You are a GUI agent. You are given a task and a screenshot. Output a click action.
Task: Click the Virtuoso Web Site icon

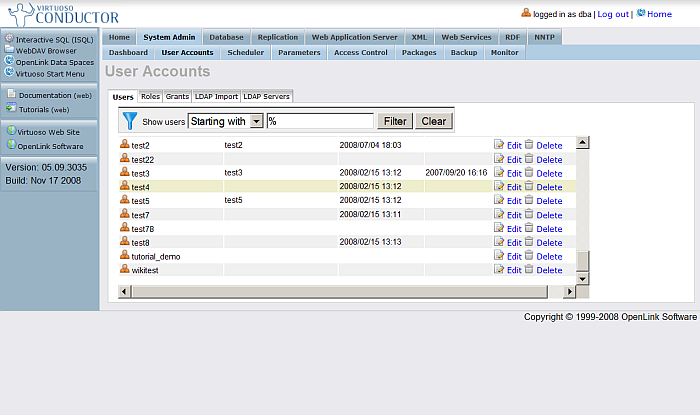10,131
